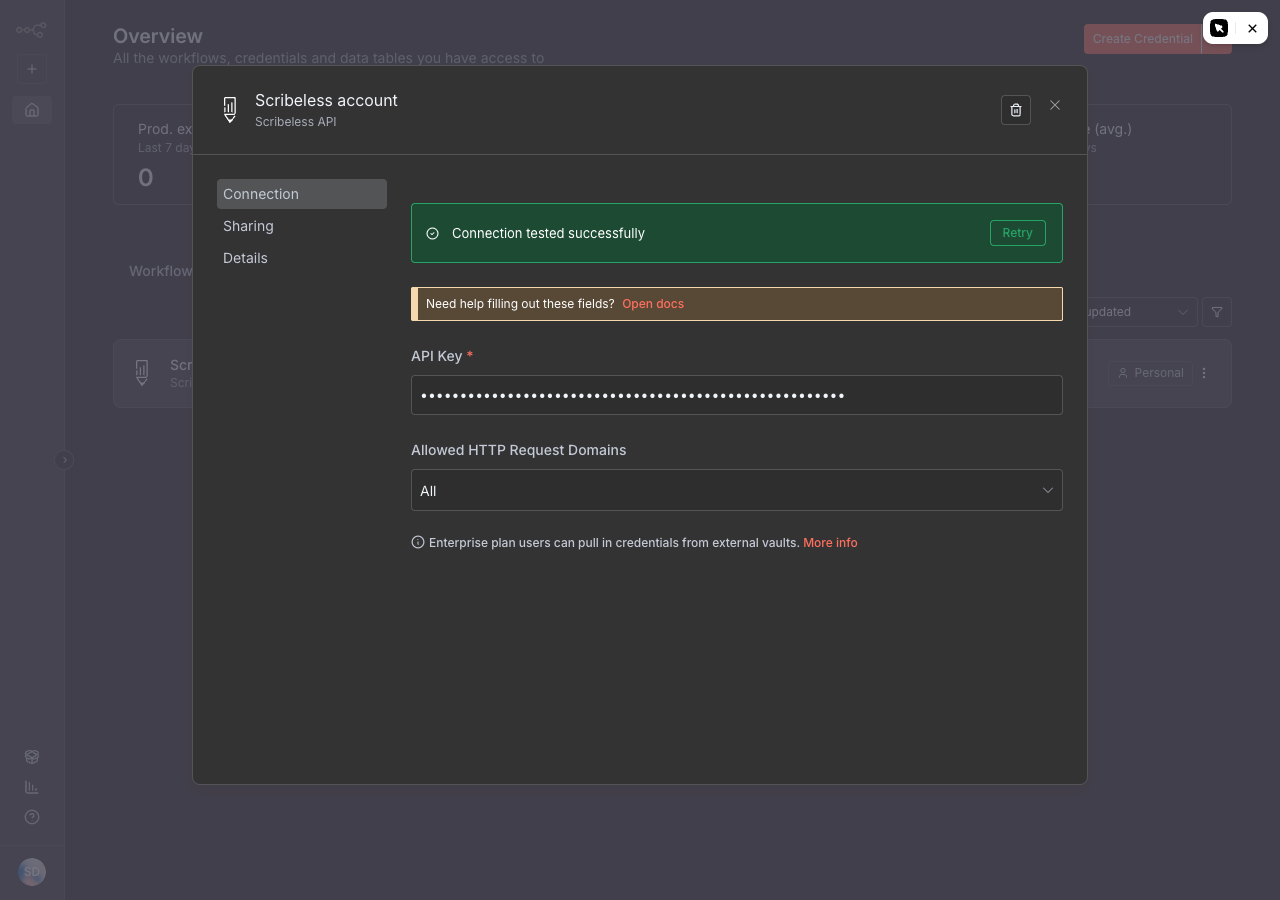Screen dimensions: 1280x900
Task: Follow the More info link
Action: [830, 543]
